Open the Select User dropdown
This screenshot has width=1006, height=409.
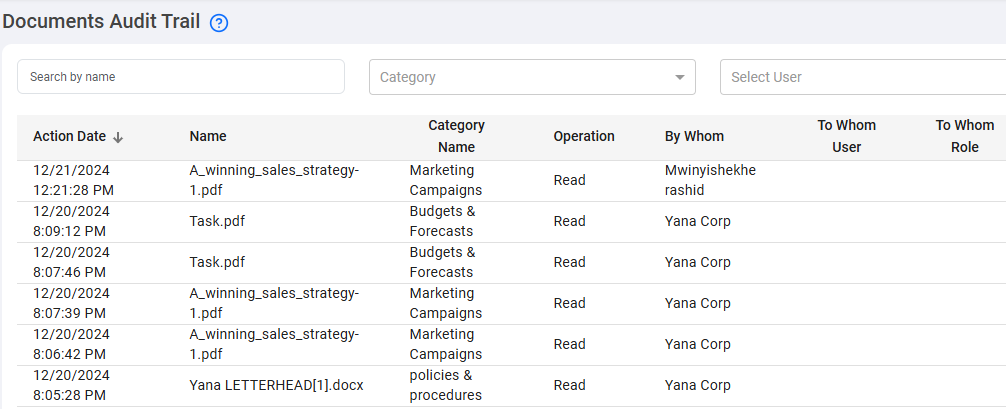click(x=860, y=77)
